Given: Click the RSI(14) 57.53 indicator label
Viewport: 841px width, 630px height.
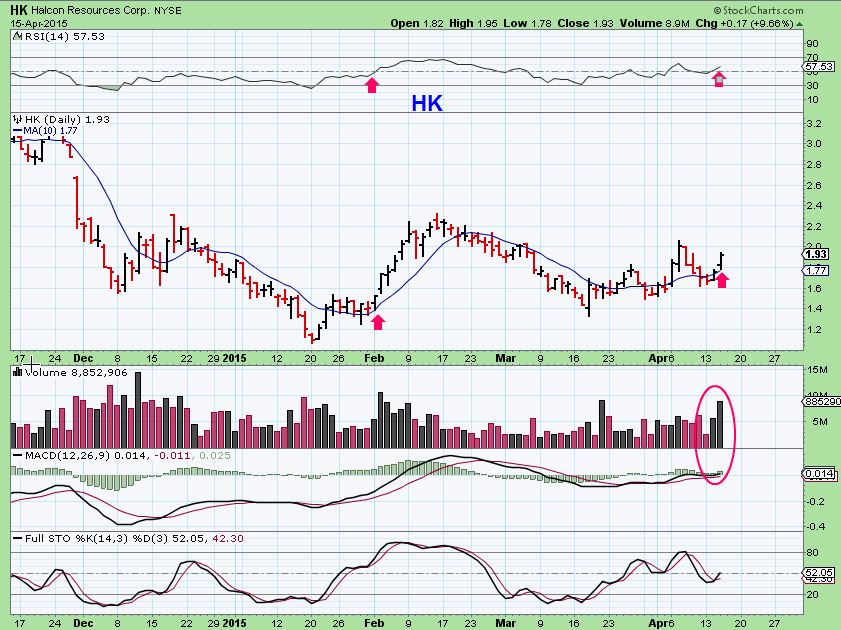Looking at the screenshot, I should tap(64, 36).
